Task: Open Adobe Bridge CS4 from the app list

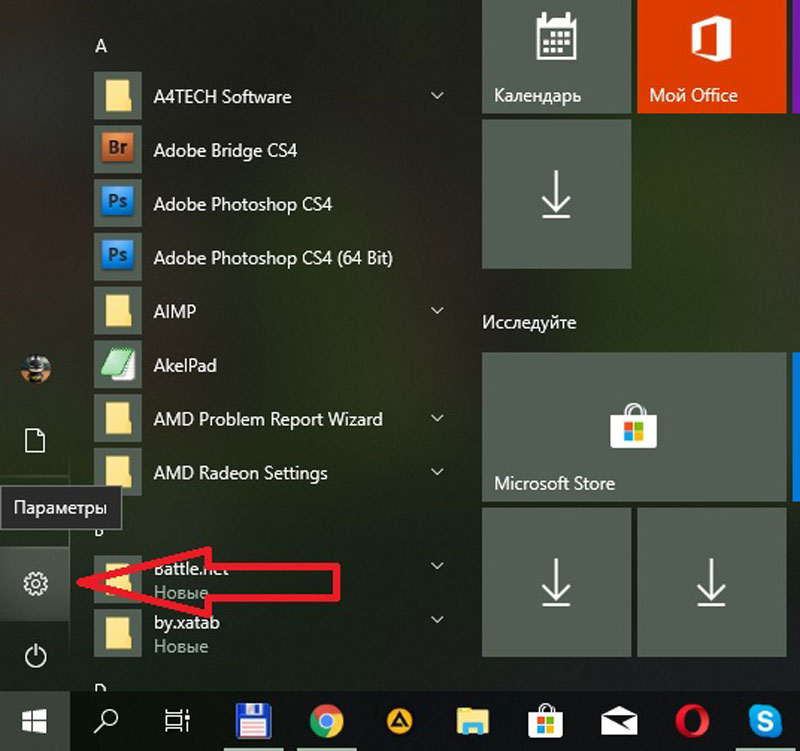Action: (225, 151)
